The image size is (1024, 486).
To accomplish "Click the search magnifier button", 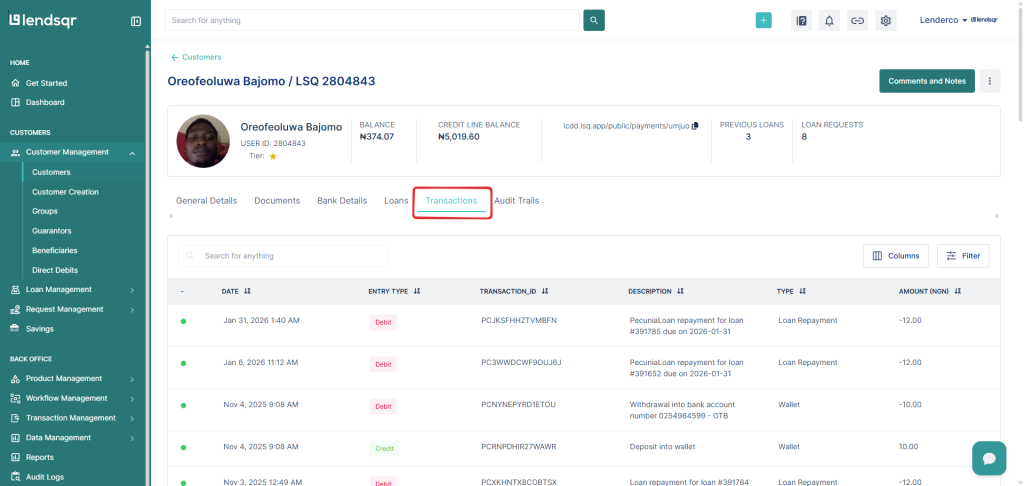I will (x=594, y=20).
